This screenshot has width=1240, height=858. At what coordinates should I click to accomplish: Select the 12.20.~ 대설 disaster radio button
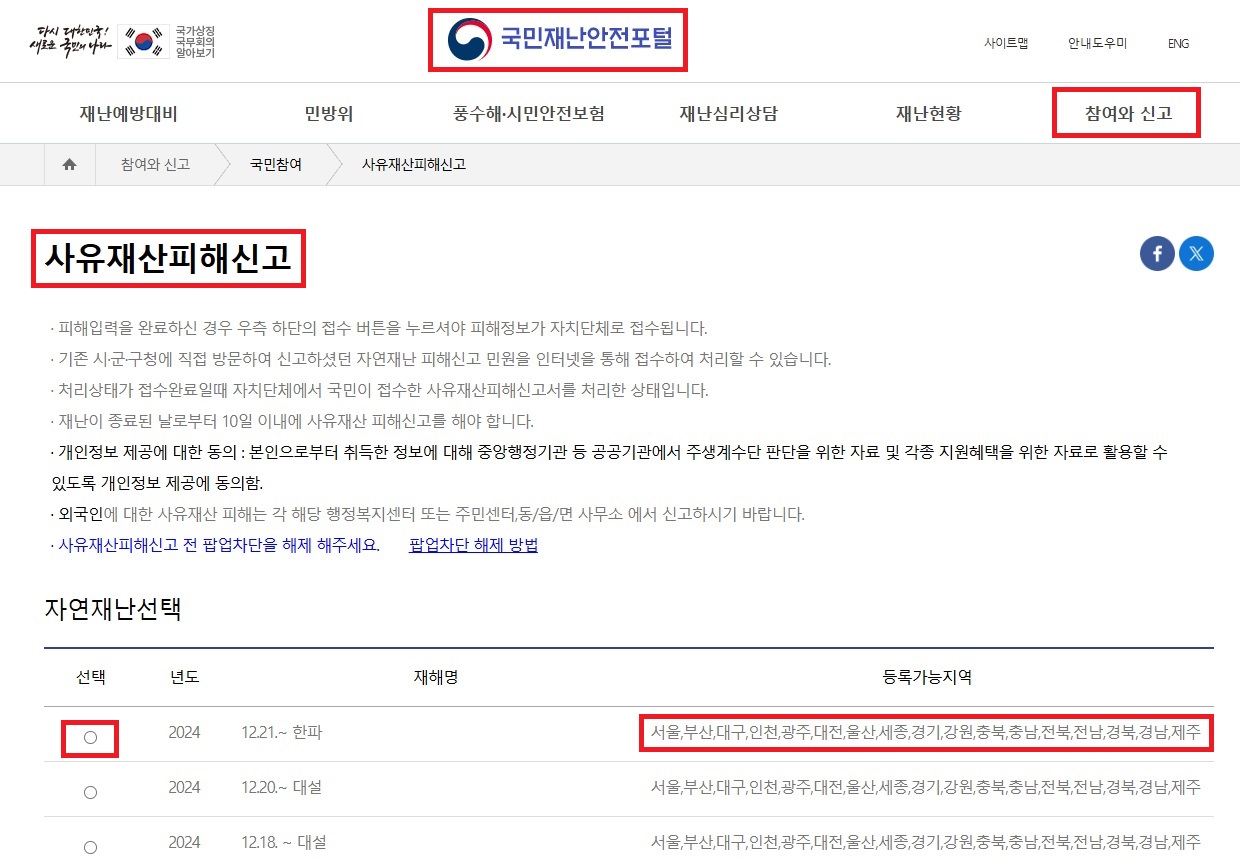(90, 791)
